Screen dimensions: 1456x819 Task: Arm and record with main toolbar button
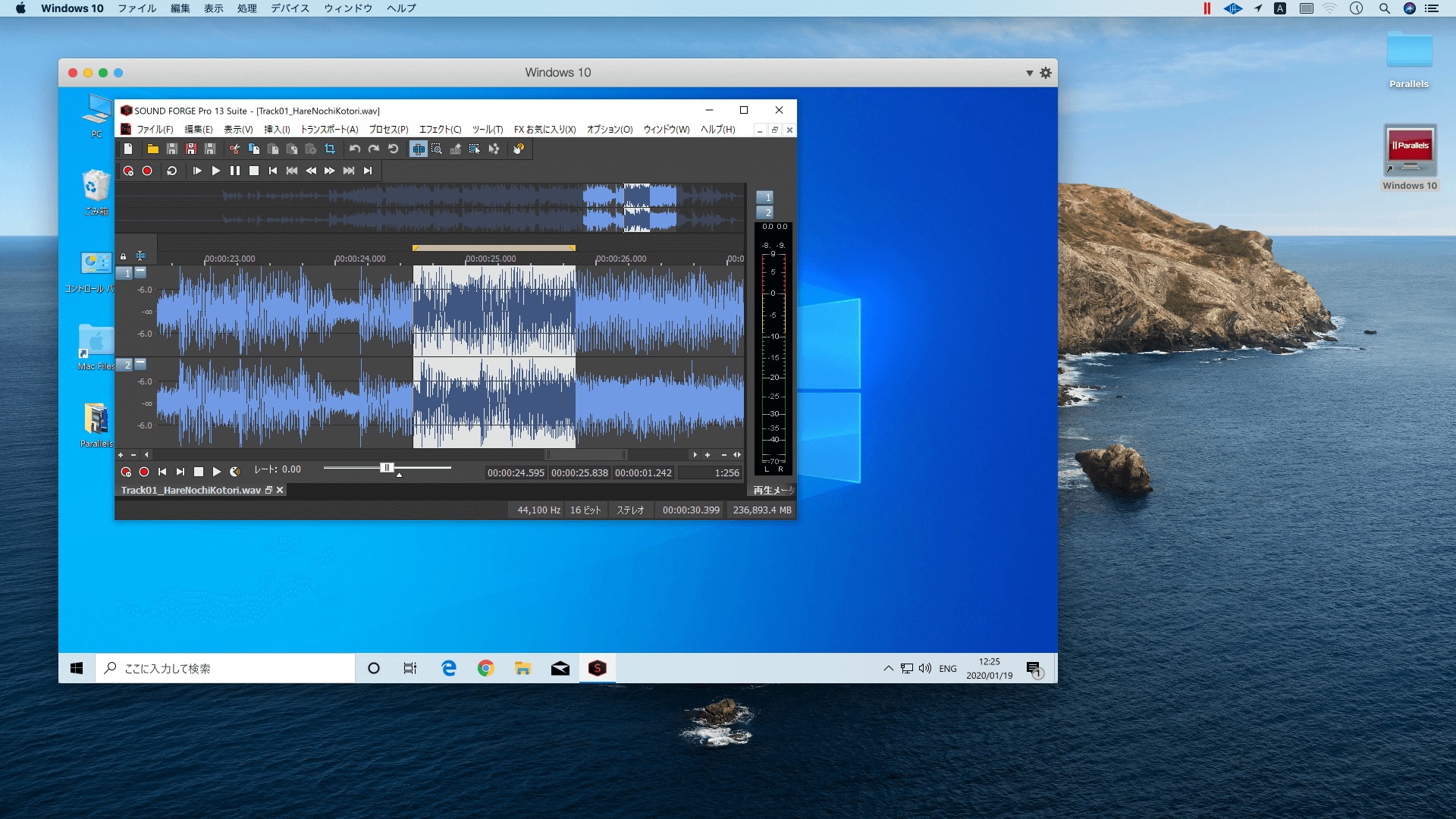[x=128, y=171]
